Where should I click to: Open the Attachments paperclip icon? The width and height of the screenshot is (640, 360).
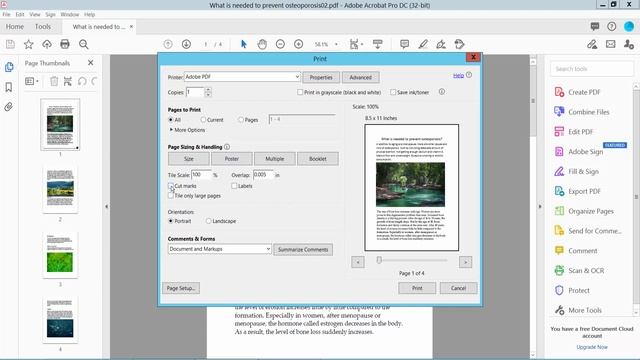tap(9, 107)
